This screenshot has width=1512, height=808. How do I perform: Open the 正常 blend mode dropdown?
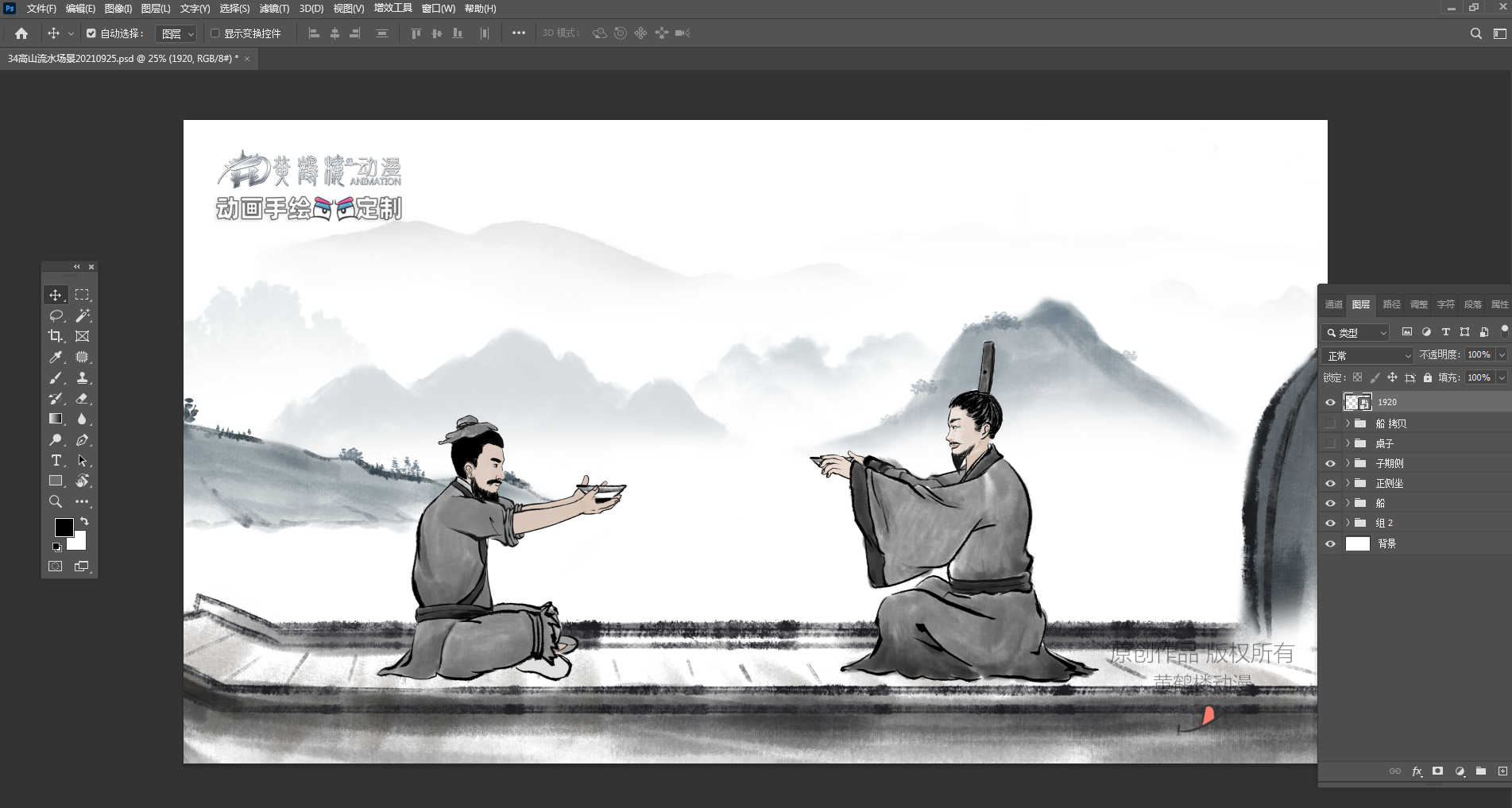coord(1367,356)
